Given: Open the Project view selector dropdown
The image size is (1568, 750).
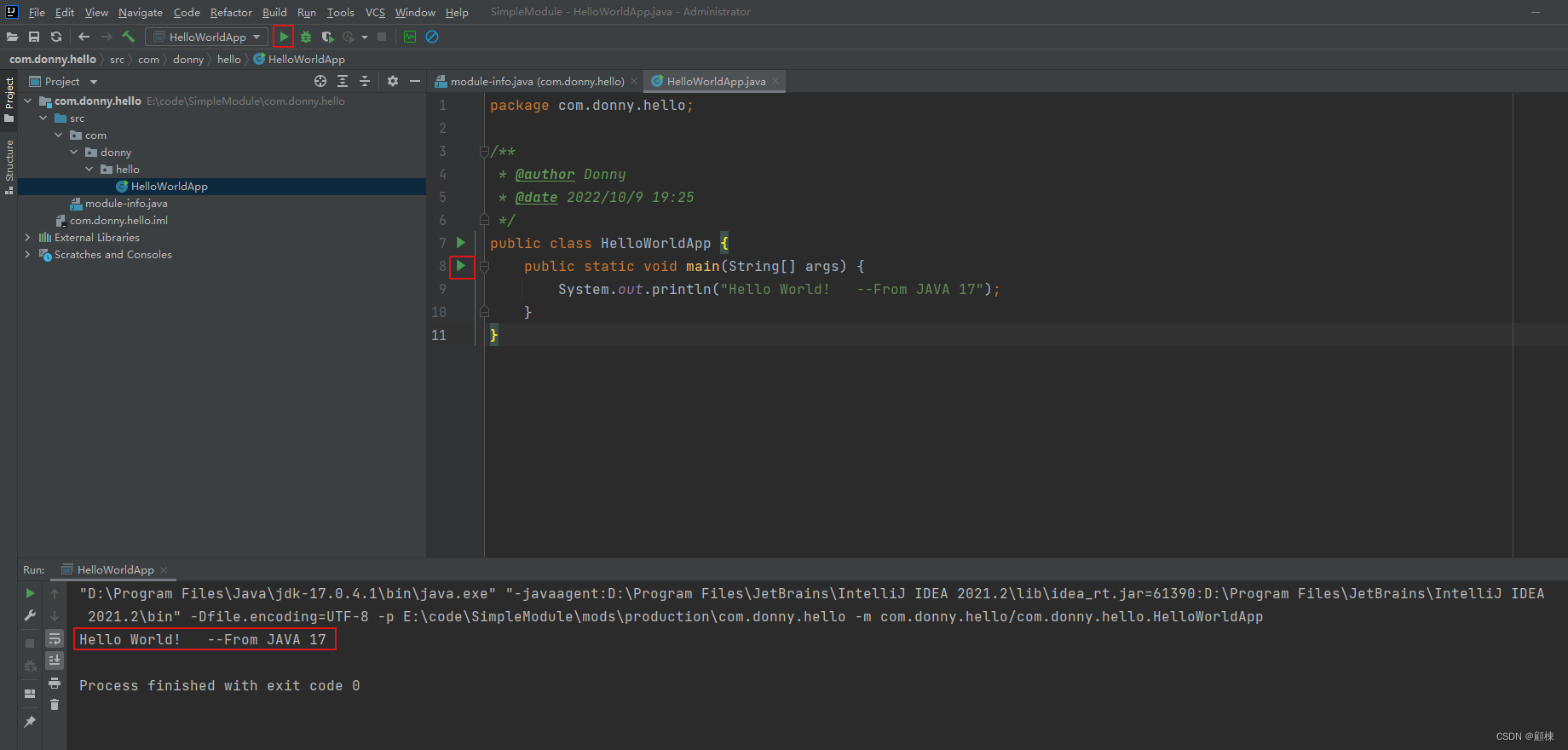Looking at the screenshot, I should (64, 81).
